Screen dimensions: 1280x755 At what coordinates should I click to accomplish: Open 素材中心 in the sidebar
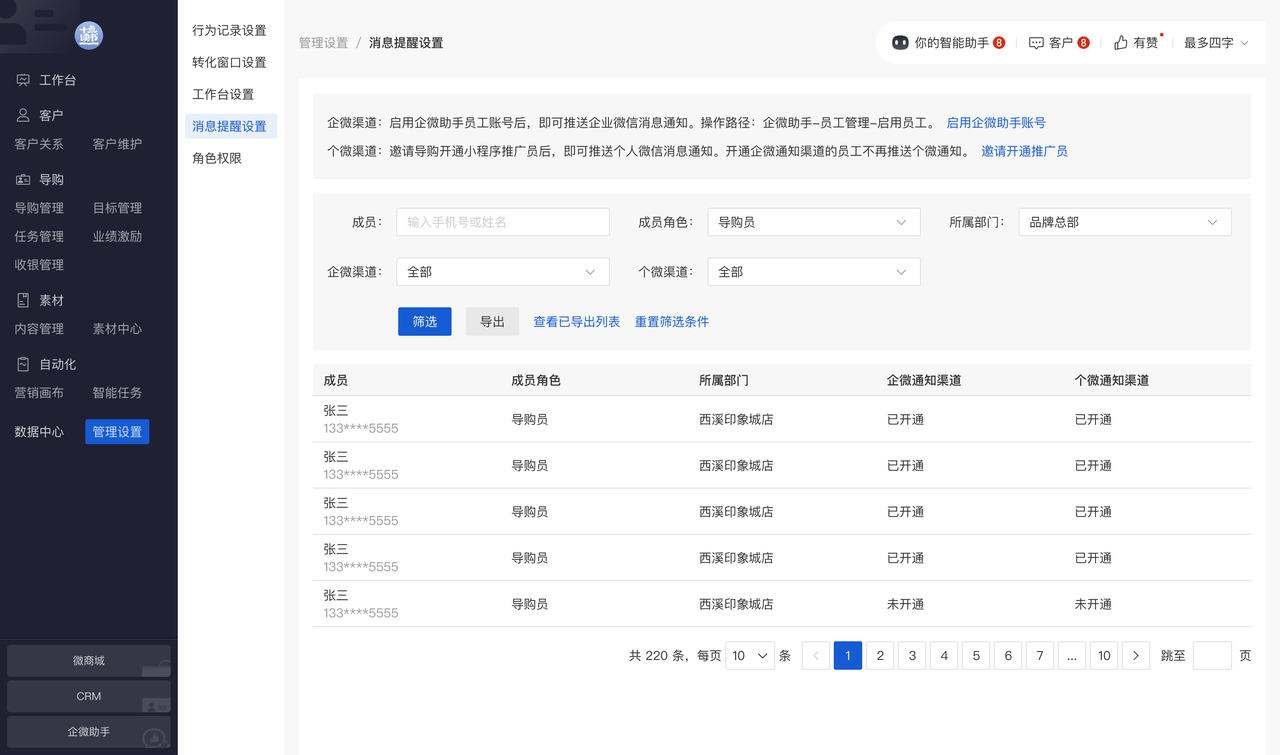(x=117, y=329)
